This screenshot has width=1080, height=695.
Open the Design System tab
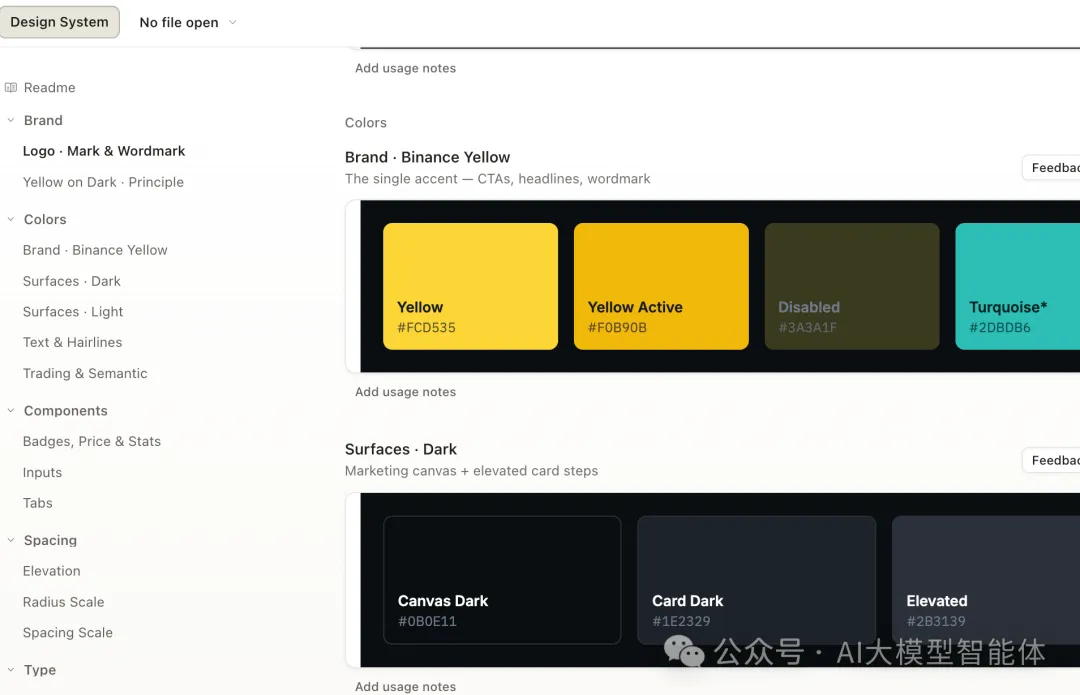tap(59, 22)
